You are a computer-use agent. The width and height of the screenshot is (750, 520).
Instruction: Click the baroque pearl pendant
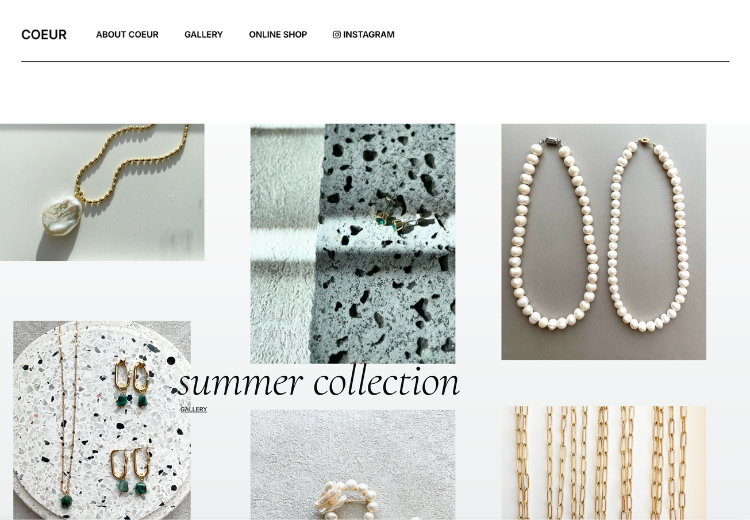tap(62, 216)
